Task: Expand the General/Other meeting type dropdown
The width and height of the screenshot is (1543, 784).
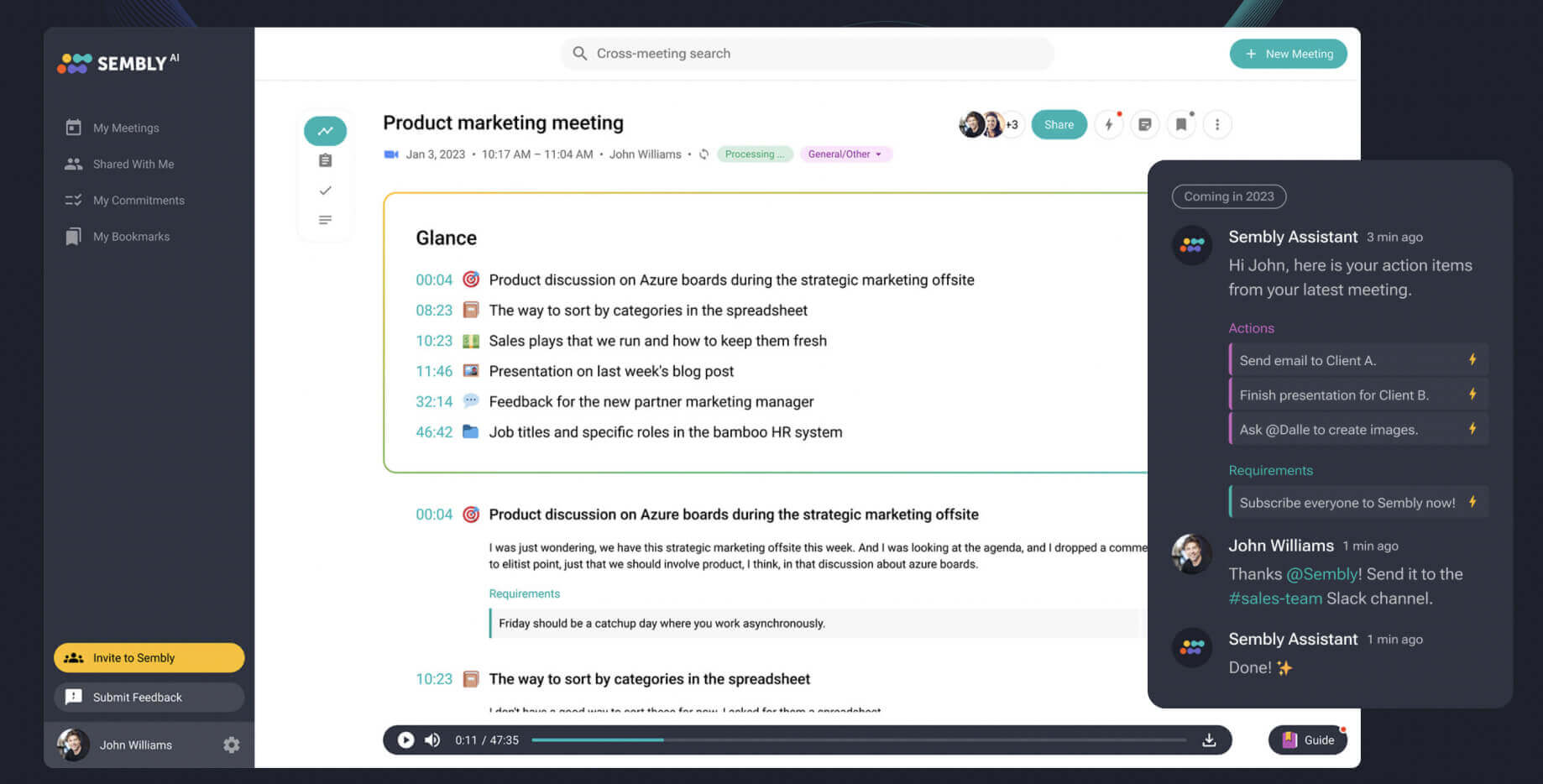Action: [x=845, y=154]
